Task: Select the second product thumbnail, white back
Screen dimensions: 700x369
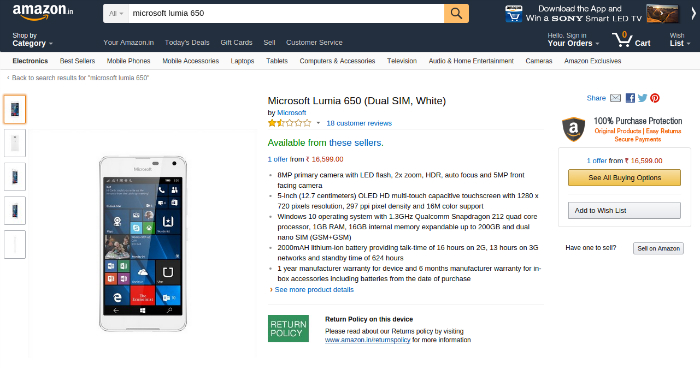Action: (15, 143)
